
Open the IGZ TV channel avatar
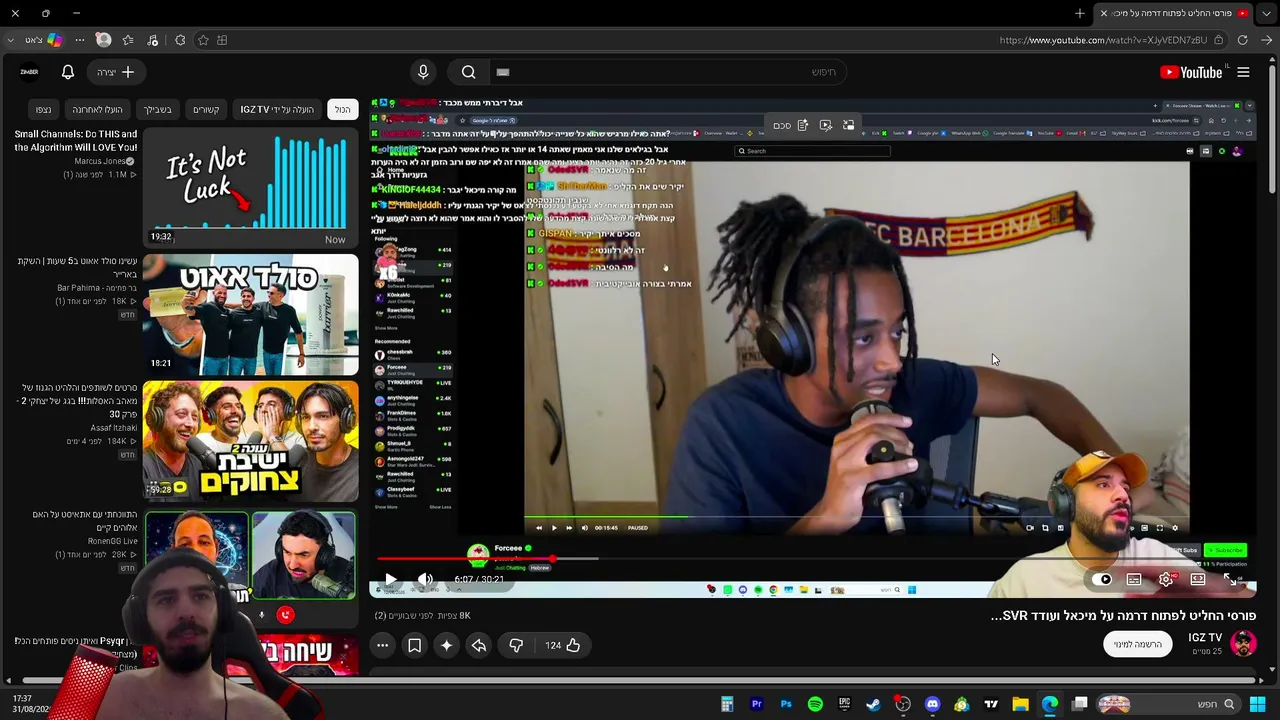[x=1243, y=643]
